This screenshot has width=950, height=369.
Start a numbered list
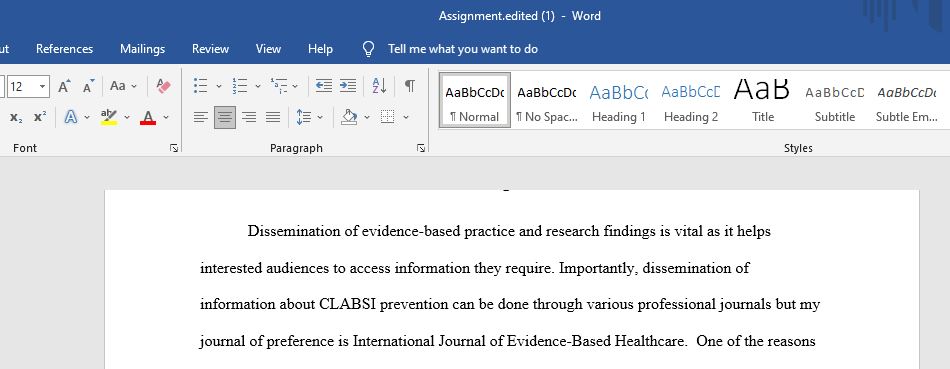tap(240, 86)
